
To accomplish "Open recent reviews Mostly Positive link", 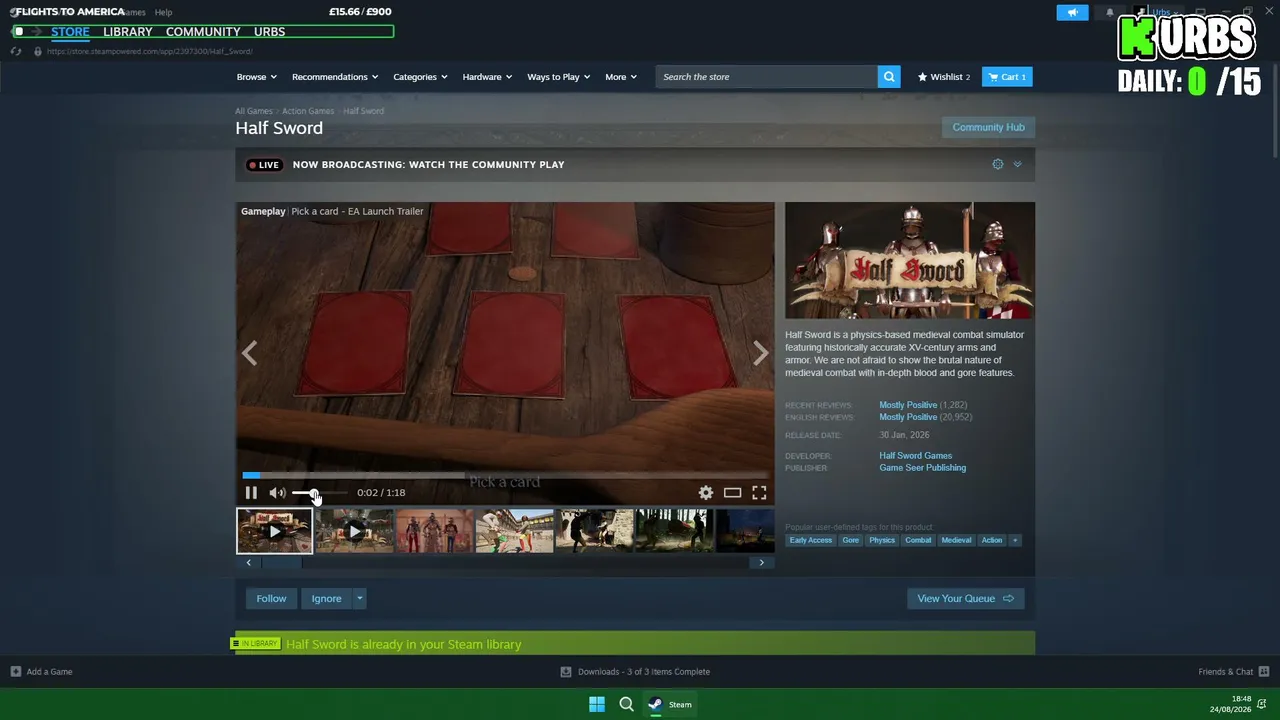I will coord(908,405).
